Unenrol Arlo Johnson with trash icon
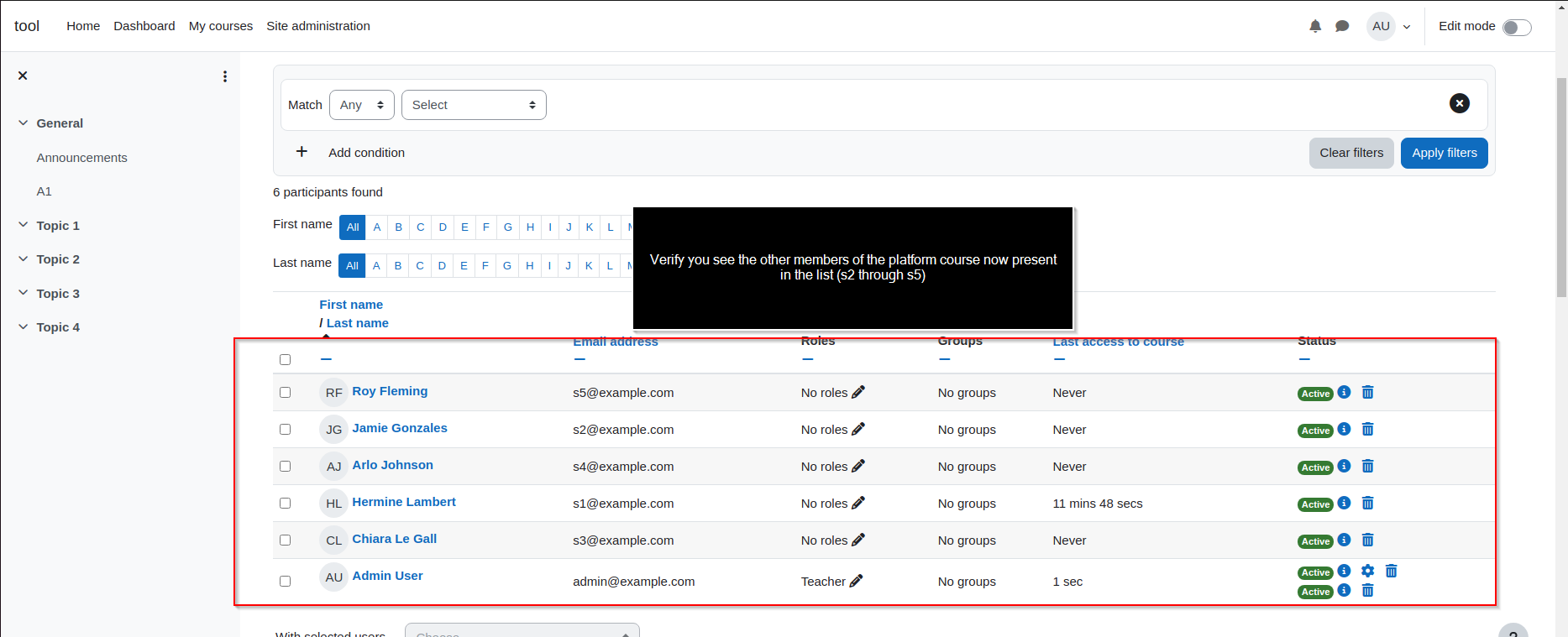1568x637 pixels. [1367, 466]
